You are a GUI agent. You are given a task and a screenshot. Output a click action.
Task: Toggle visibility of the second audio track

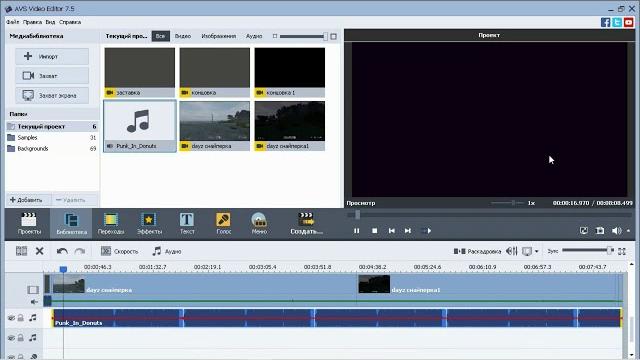coord(11,338)
